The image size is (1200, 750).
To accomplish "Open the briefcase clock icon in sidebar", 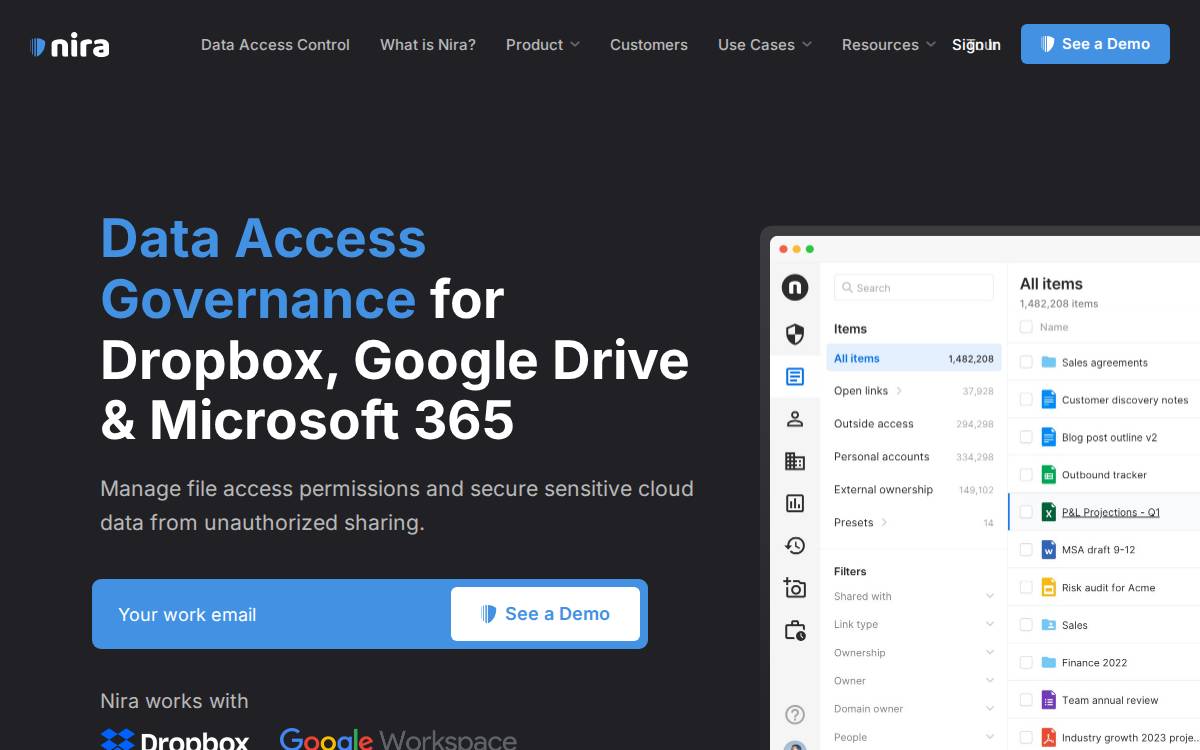I will point(795,630).
